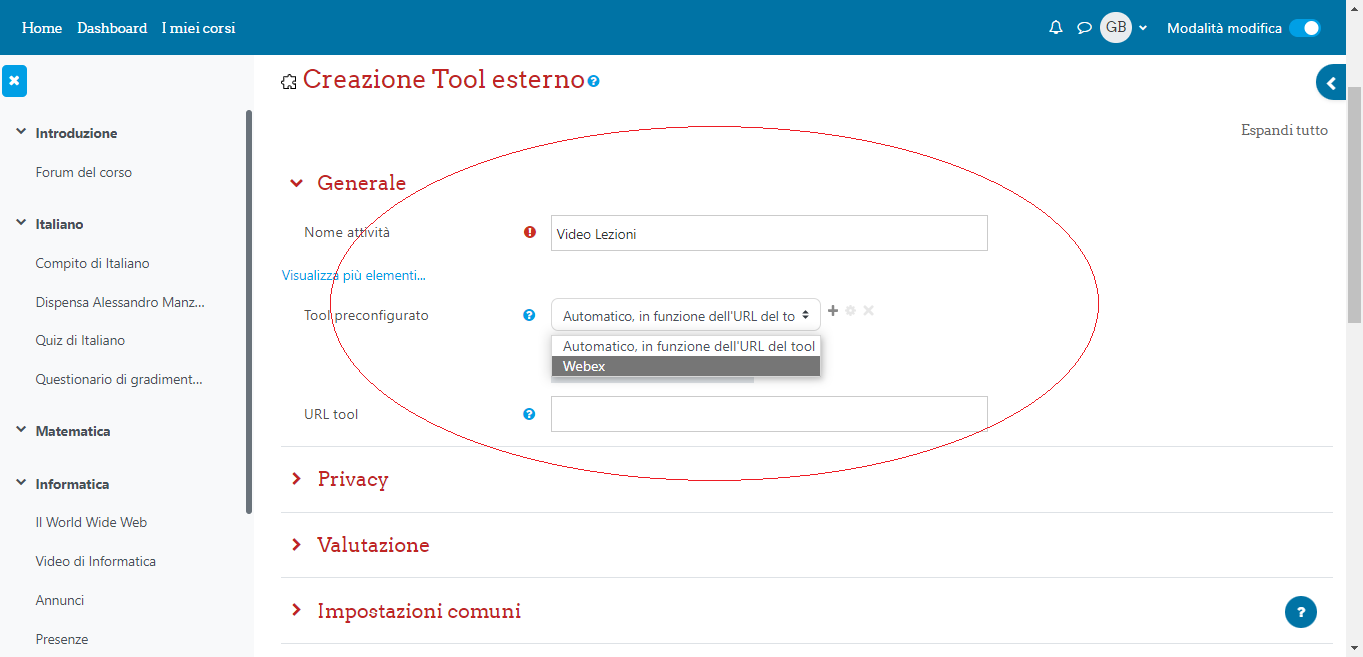Open Quiz di Italiano

click(x=80, y=340)
